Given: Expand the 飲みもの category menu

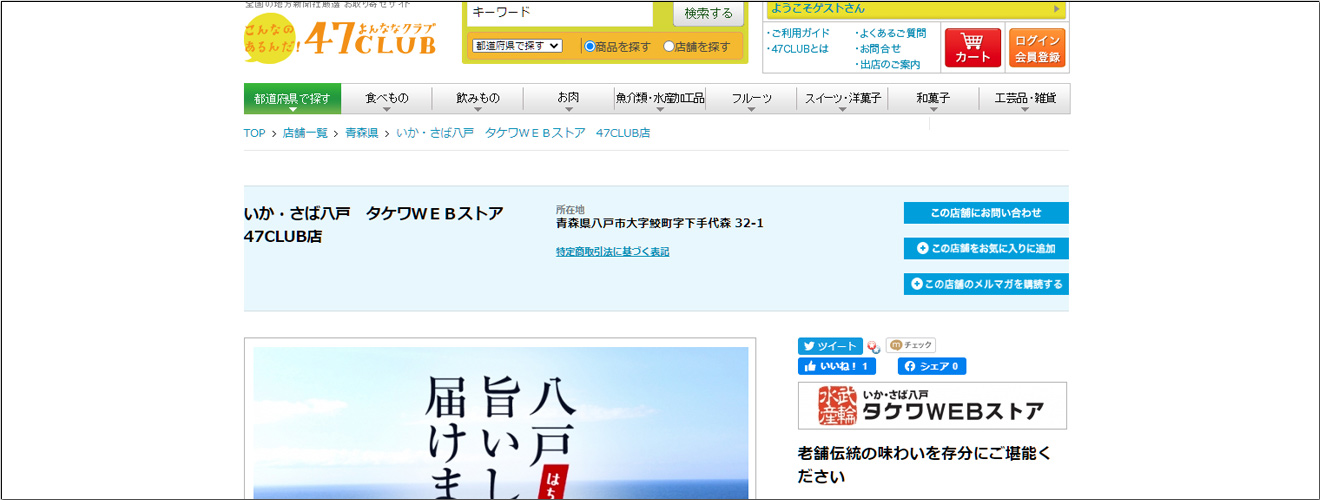Looking at the screenshot, I should [x=477, y=98].
